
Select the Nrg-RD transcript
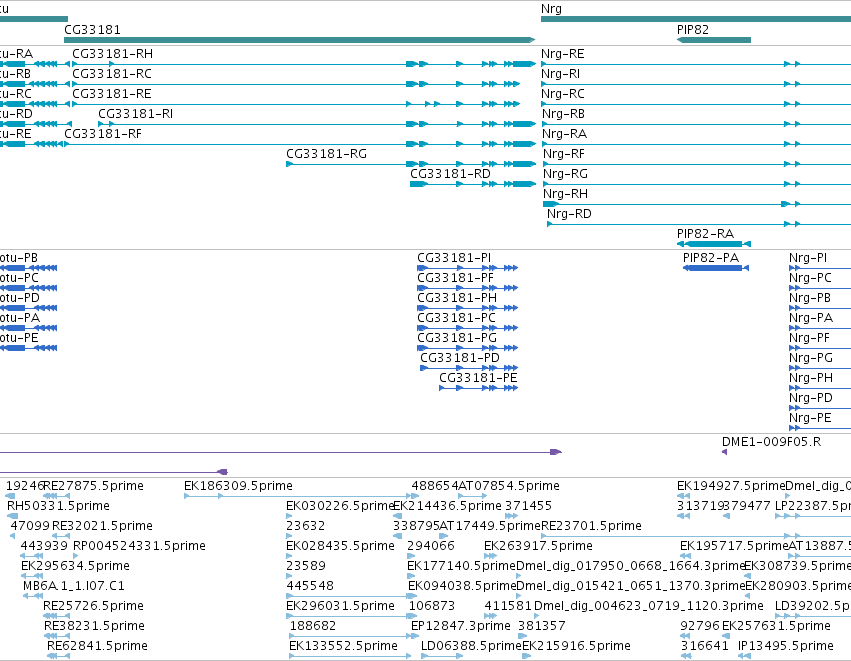coord(698,224)
